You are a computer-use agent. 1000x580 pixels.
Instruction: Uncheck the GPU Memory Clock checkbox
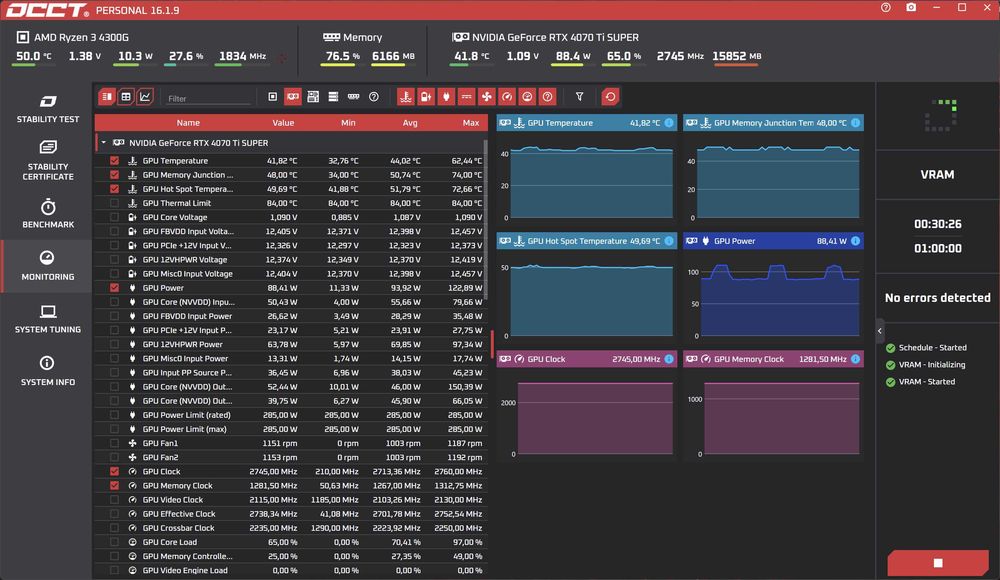tap(114, 486)
